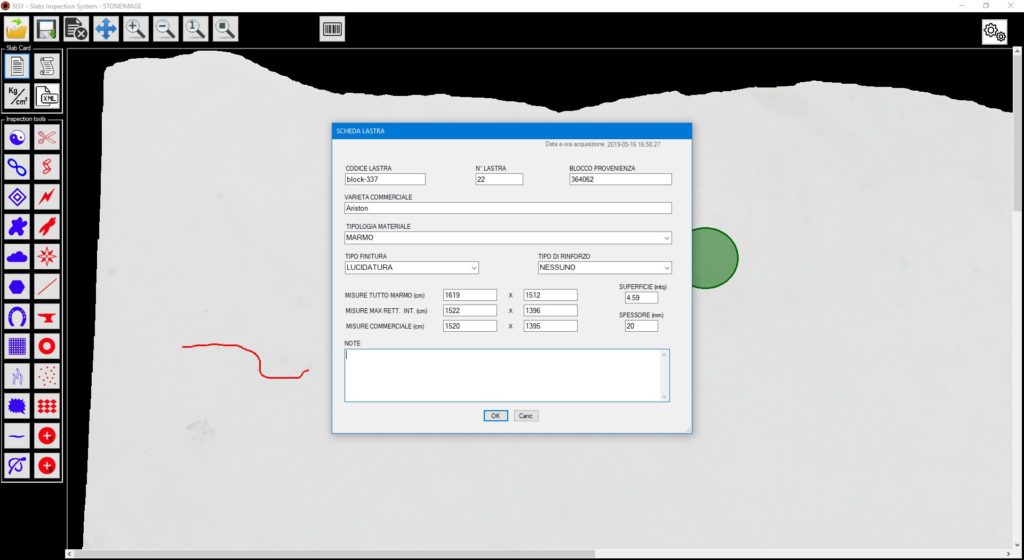Screen dimensions: 1024x560
Task: Click the NOTE text area
Action: (507, 375)
